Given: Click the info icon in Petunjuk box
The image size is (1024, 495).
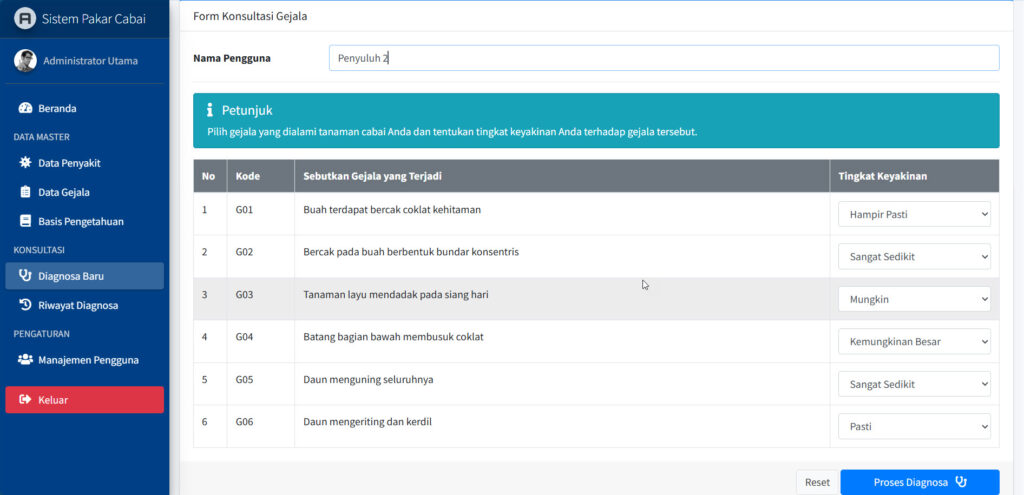Looking at the screenshot, I should 209,111.
